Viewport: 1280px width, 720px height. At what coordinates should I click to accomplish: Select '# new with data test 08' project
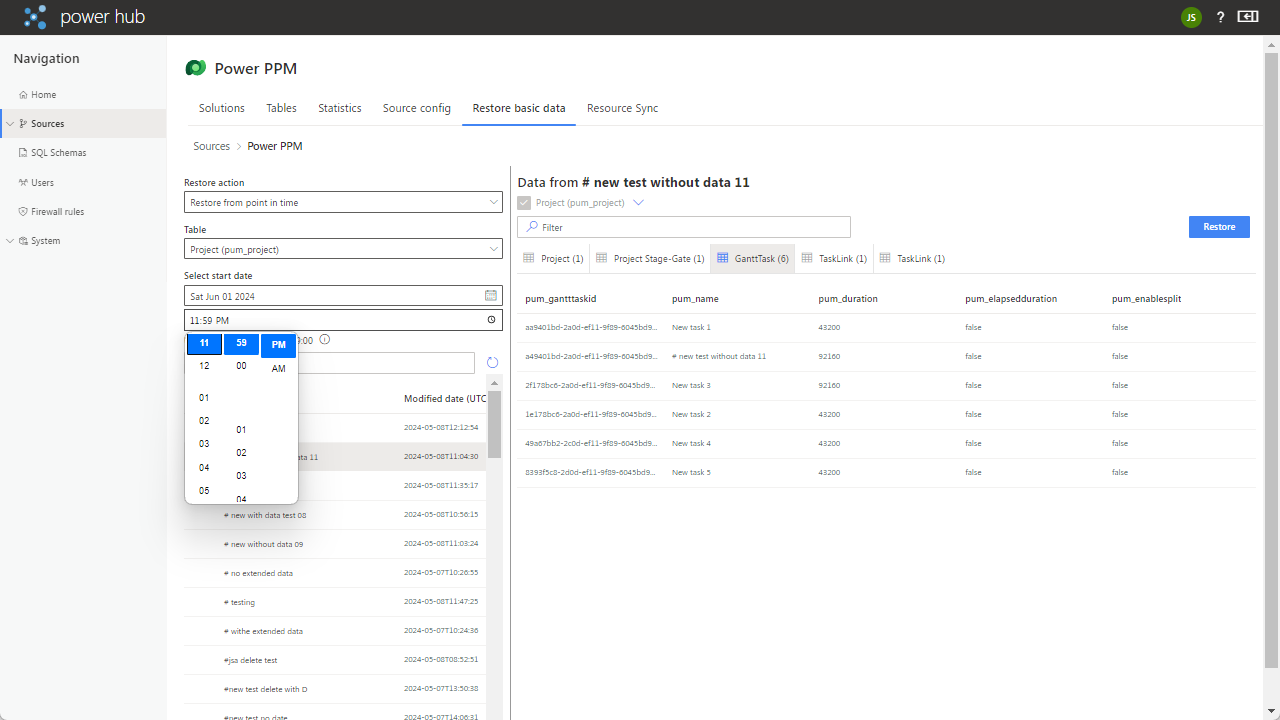(x=335, y=515)
